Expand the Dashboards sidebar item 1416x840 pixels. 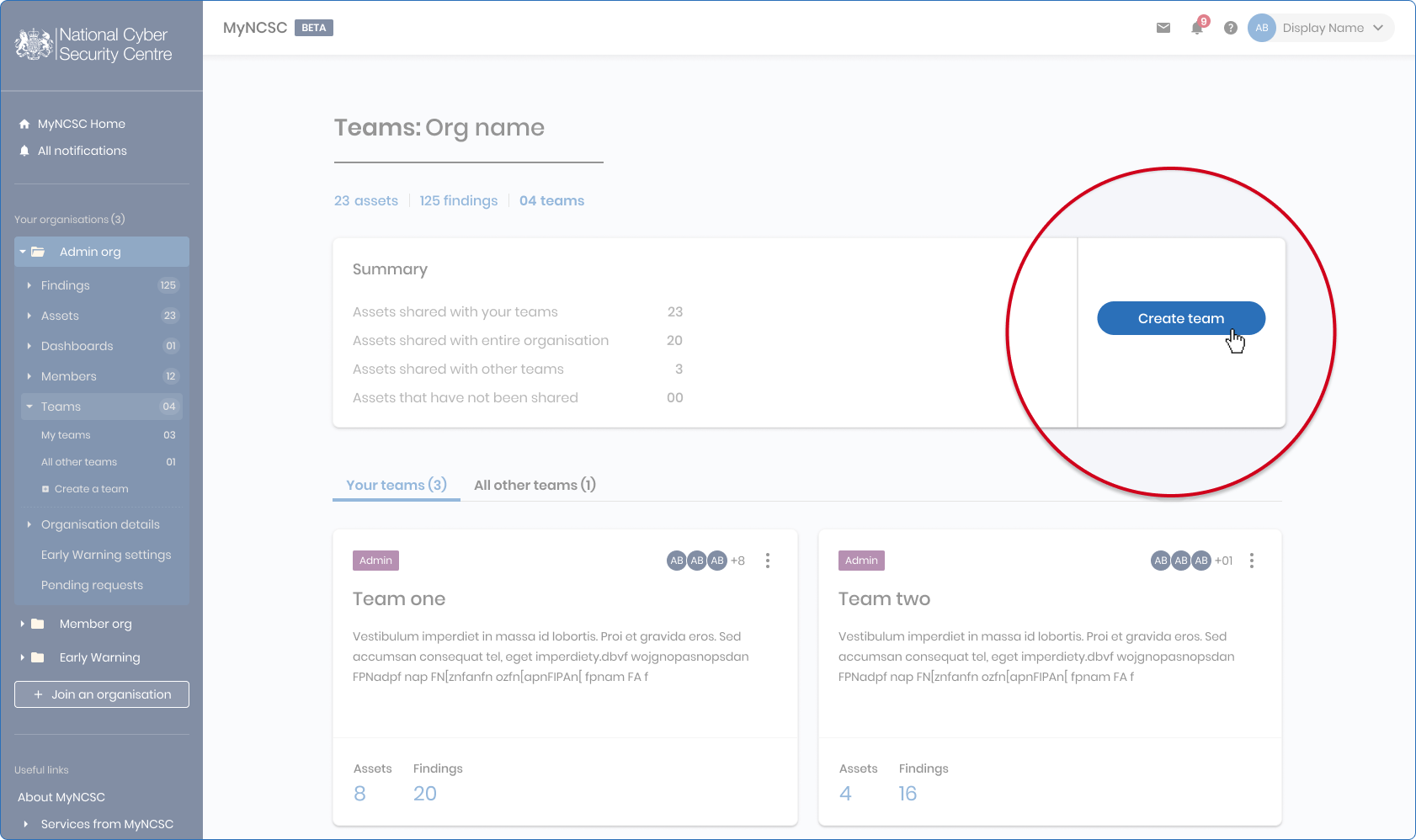coord(29,346)
